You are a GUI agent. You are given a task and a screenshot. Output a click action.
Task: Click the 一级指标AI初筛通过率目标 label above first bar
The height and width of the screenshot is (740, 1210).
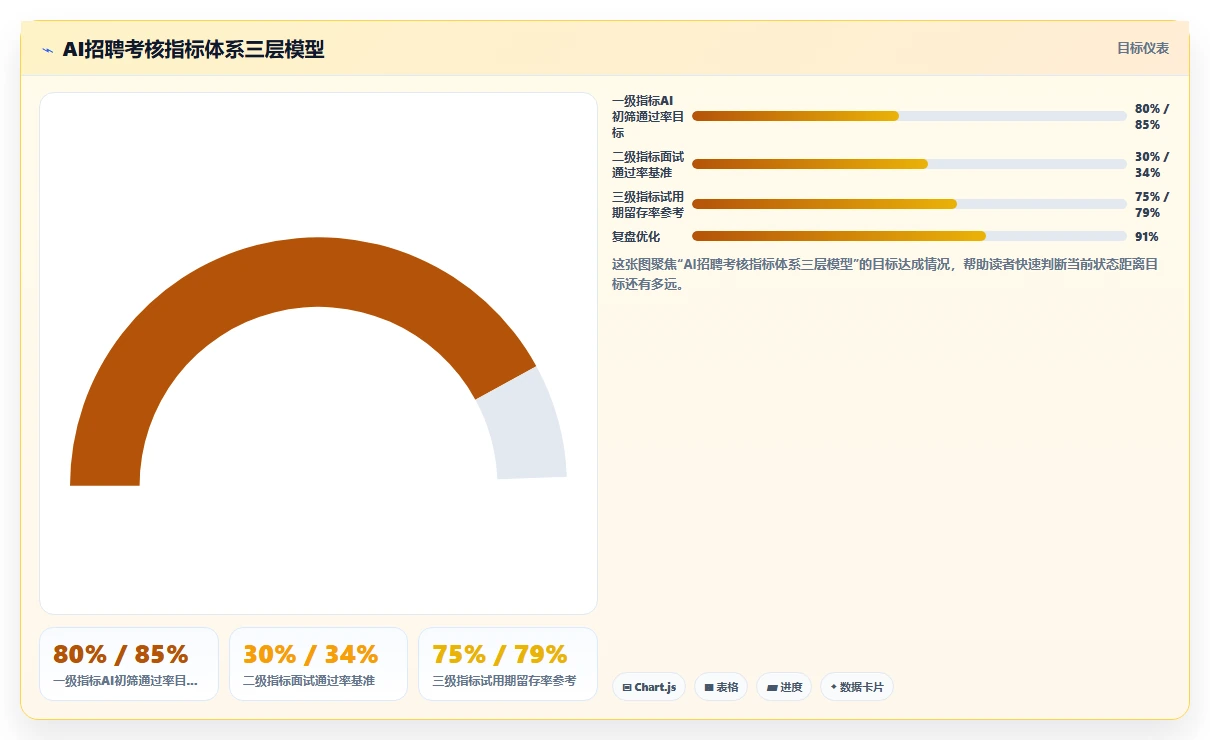648,117
